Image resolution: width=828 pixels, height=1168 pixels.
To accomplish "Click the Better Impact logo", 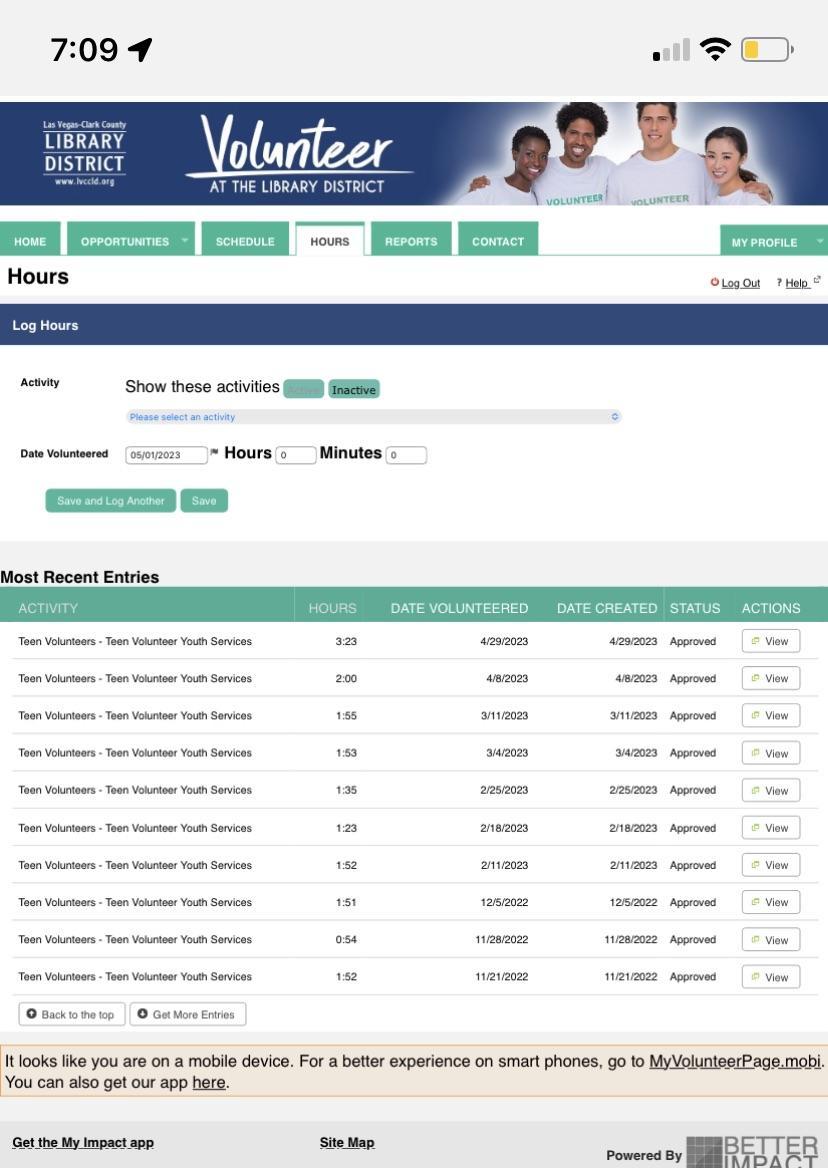I will pos(752,1152).
